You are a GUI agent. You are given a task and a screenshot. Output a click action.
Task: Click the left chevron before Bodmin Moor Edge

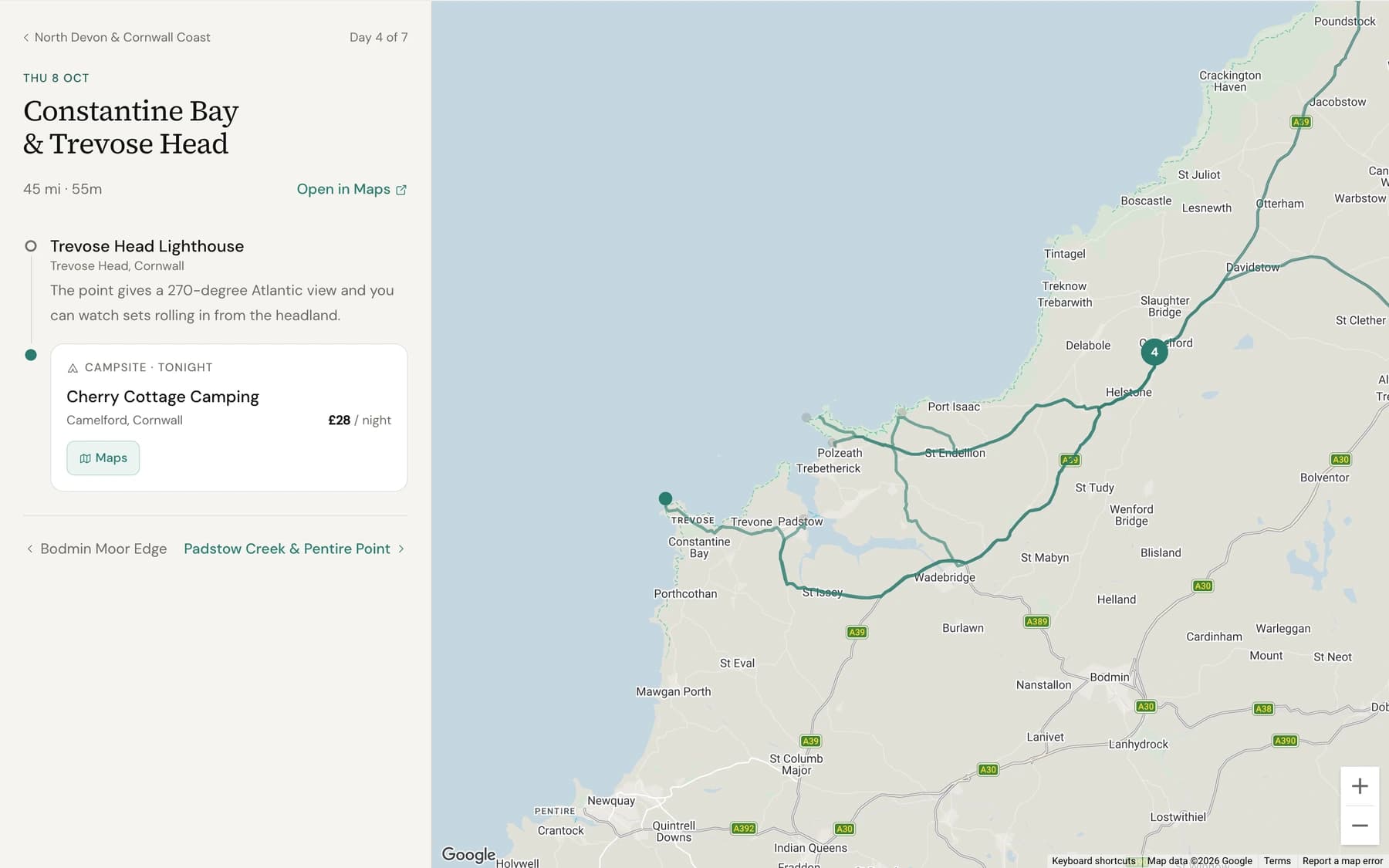pyautogui.click(x=29, y=549)
